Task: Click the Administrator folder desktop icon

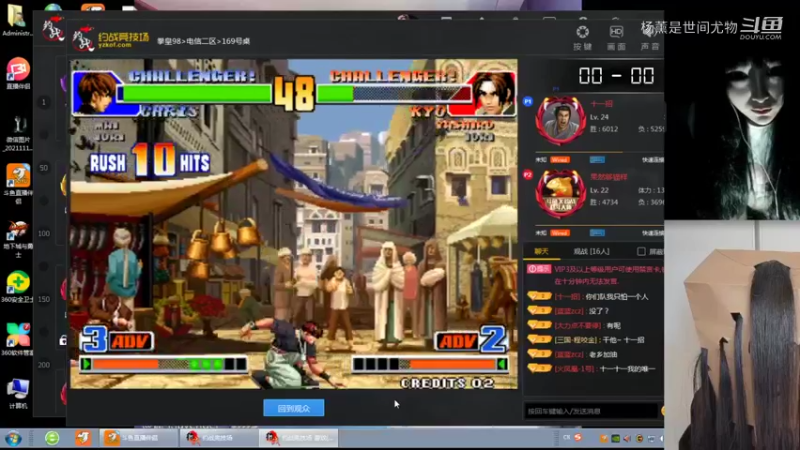Action: [17, 20]
